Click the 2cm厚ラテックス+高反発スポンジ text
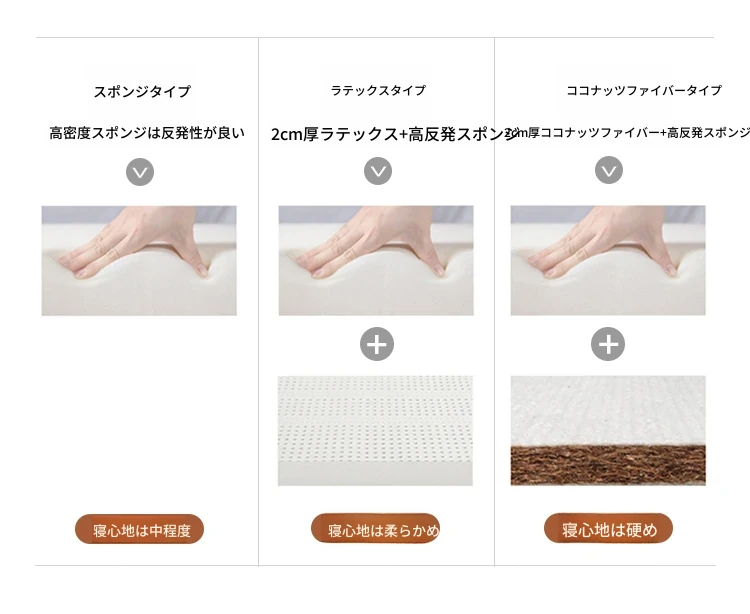 (x=395, y=134)
